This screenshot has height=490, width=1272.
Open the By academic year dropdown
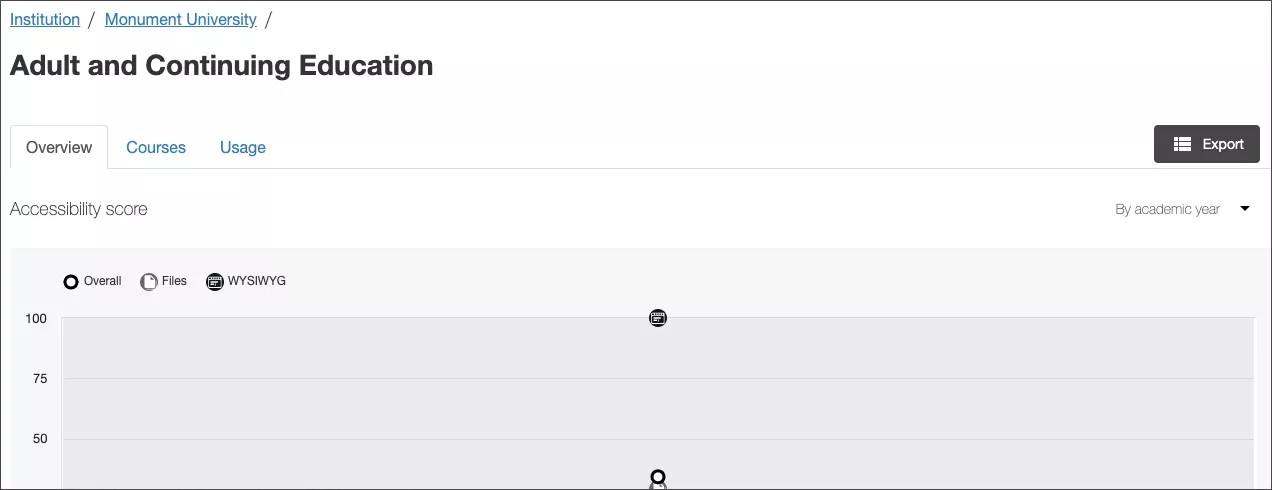1167,209
